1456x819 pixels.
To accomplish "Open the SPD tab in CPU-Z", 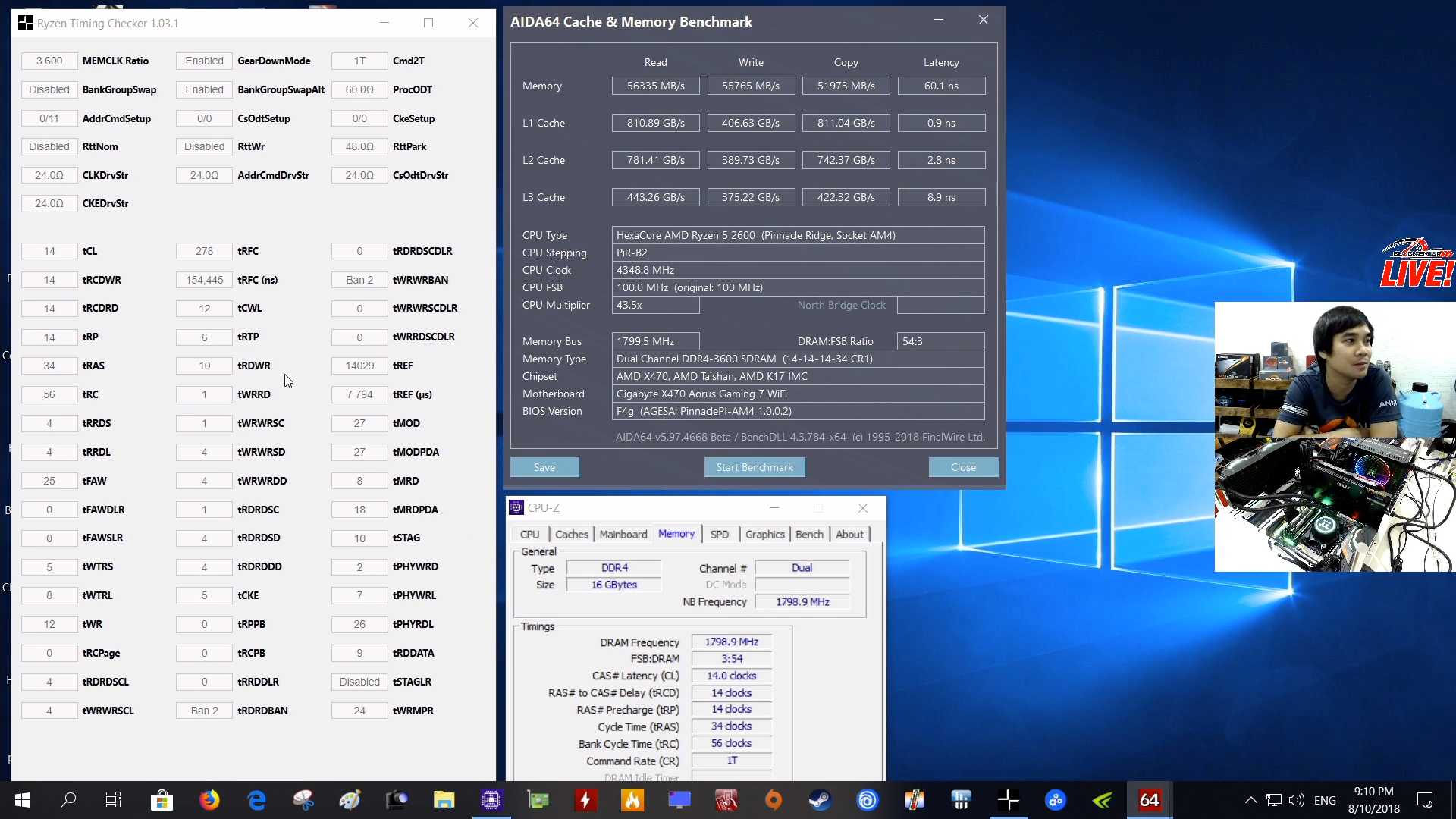I will click(719, 535).
